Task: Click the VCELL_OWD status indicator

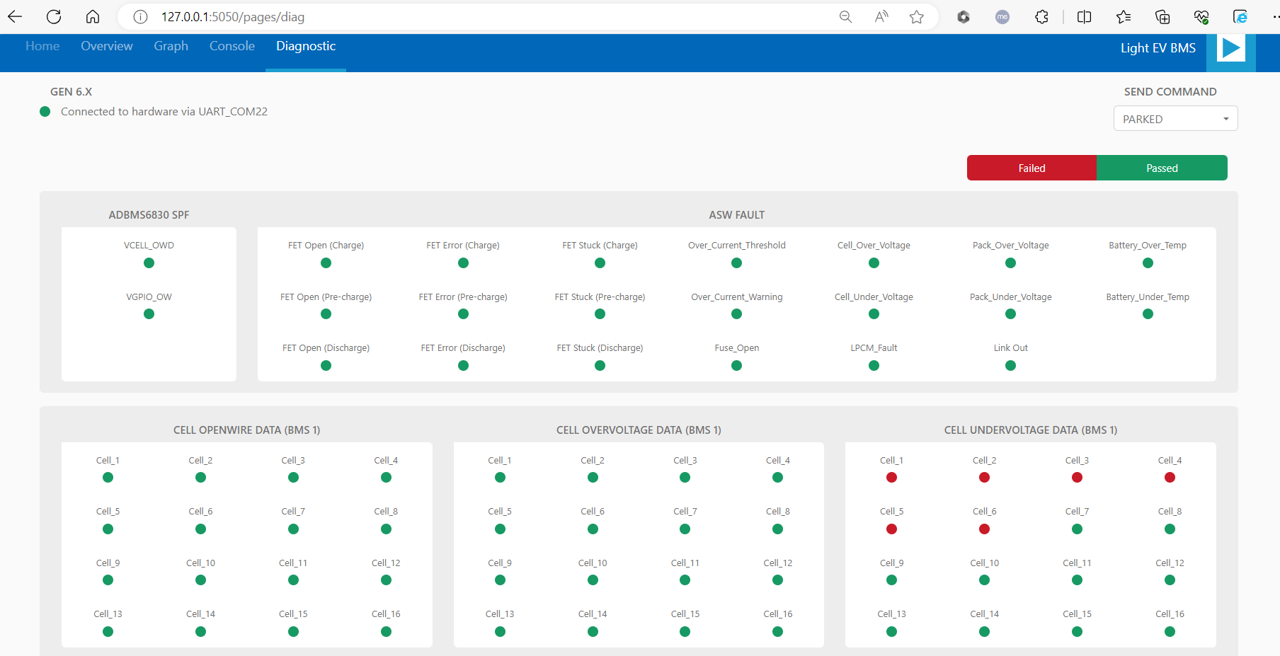Action: point(148,263)
